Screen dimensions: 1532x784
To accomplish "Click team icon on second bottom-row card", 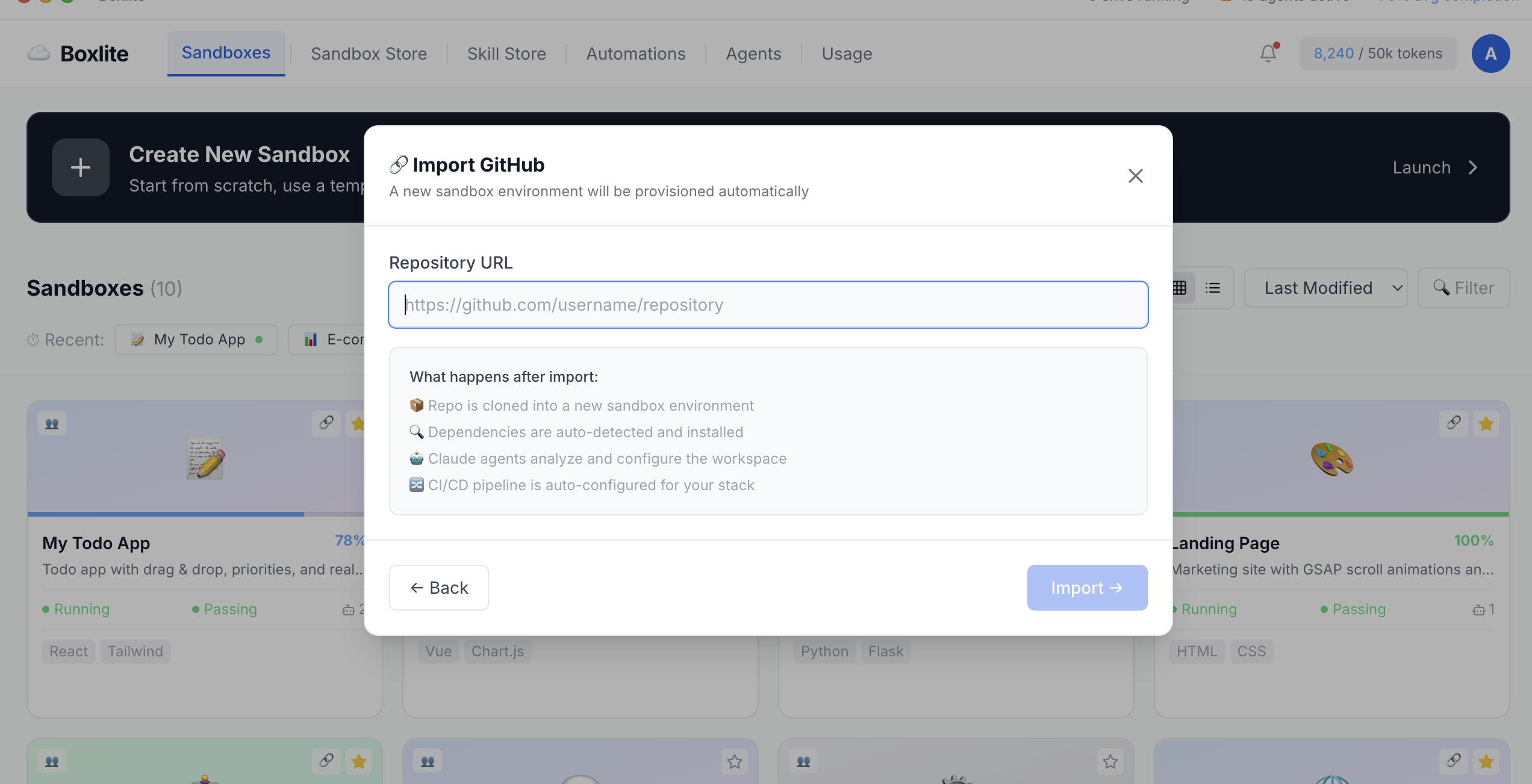I will point(428,762).
